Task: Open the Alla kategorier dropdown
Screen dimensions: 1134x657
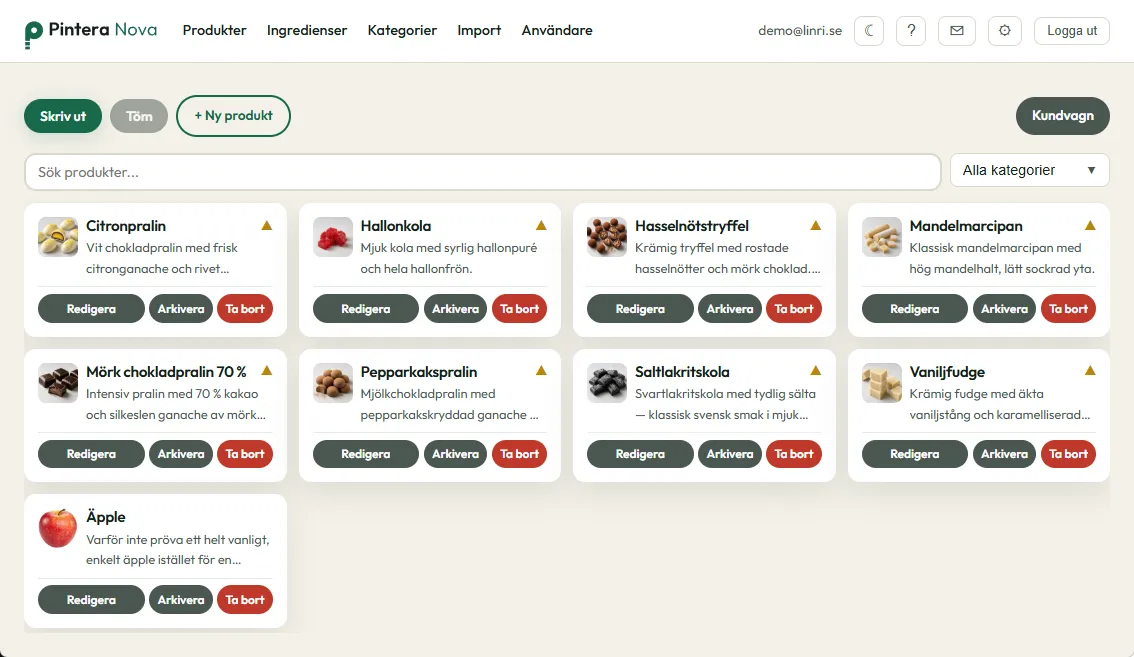Action: point(1029,170)
